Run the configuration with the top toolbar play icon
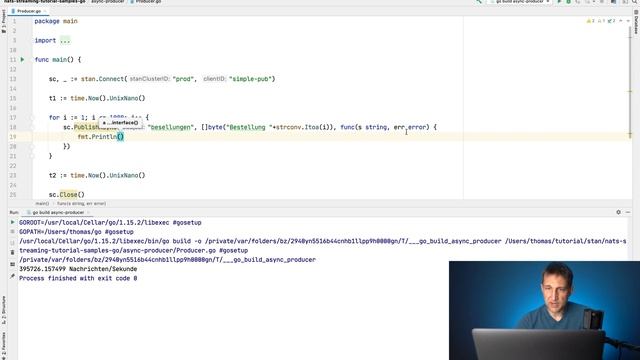 tap(559, 2)
